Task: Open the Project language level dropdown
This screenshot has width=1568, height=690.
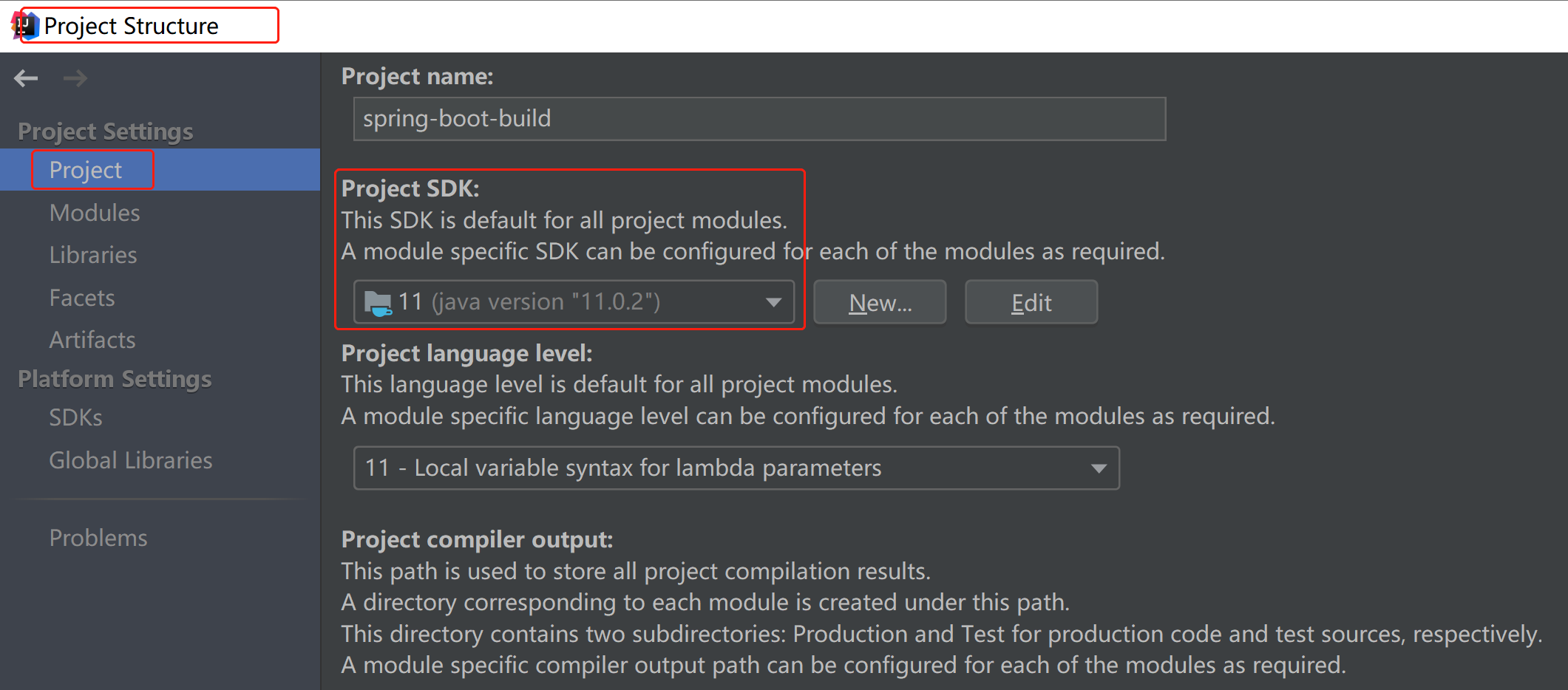Action: (1099, 468)
